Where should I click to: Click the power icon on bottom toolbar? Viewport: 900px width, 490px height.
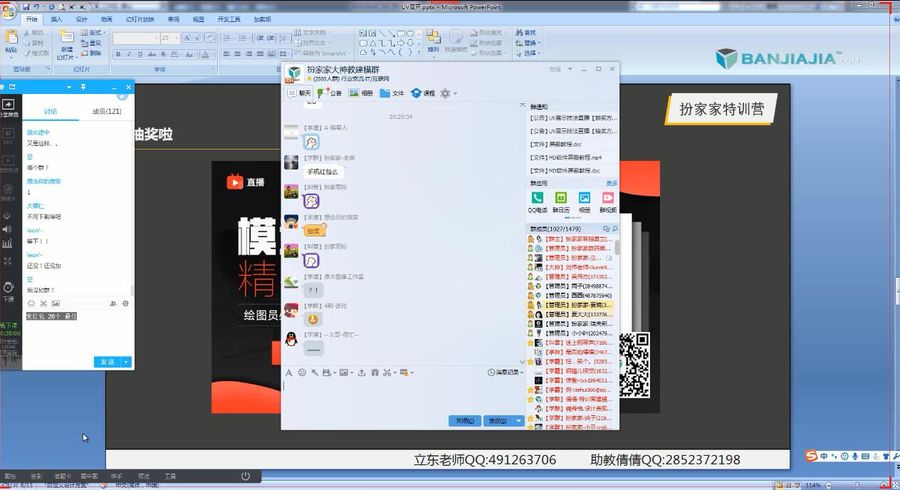(x=245, y=476)
